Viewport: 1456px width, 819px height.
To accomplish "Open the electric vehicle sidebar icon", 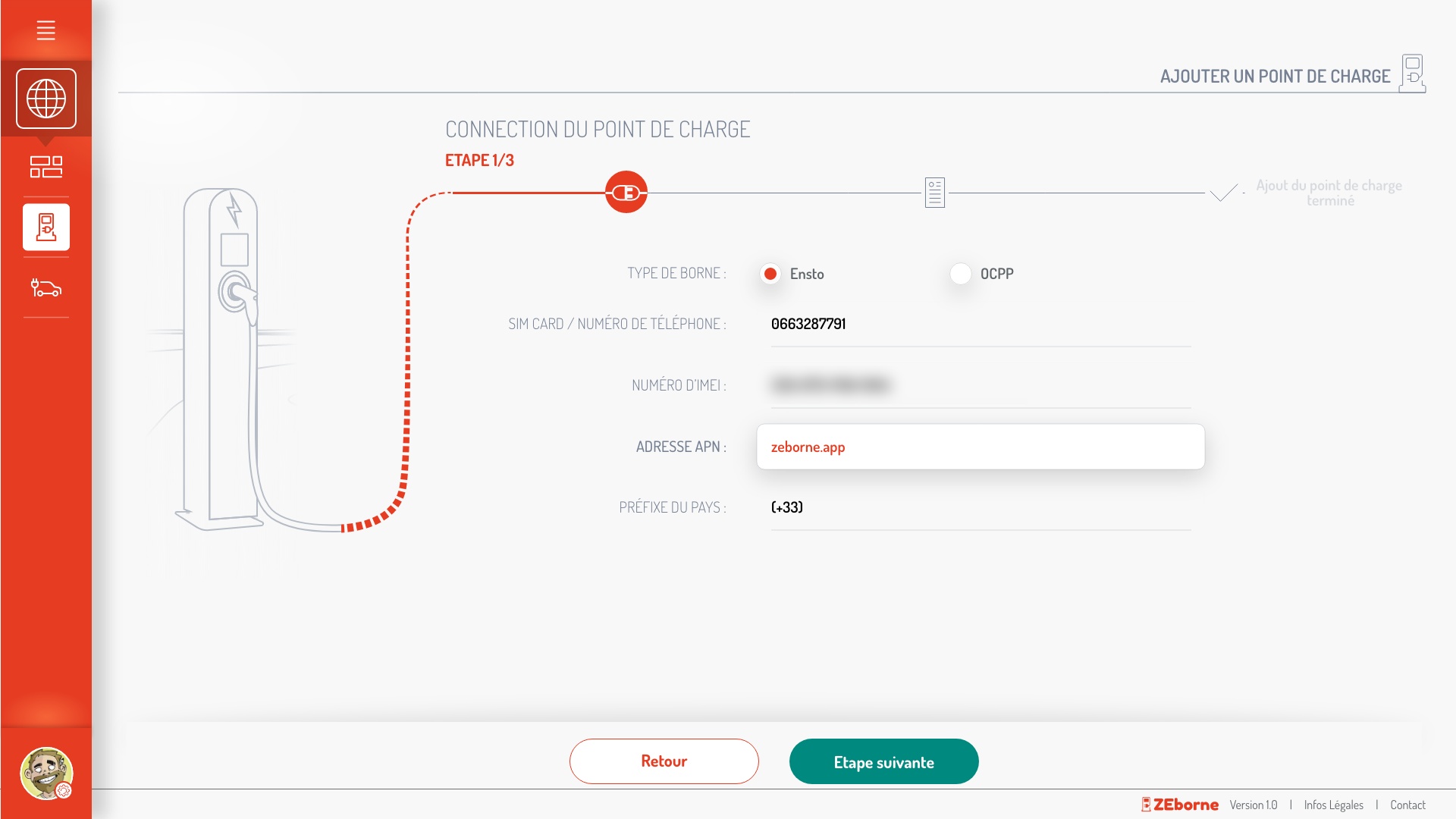I will point(46,288).
